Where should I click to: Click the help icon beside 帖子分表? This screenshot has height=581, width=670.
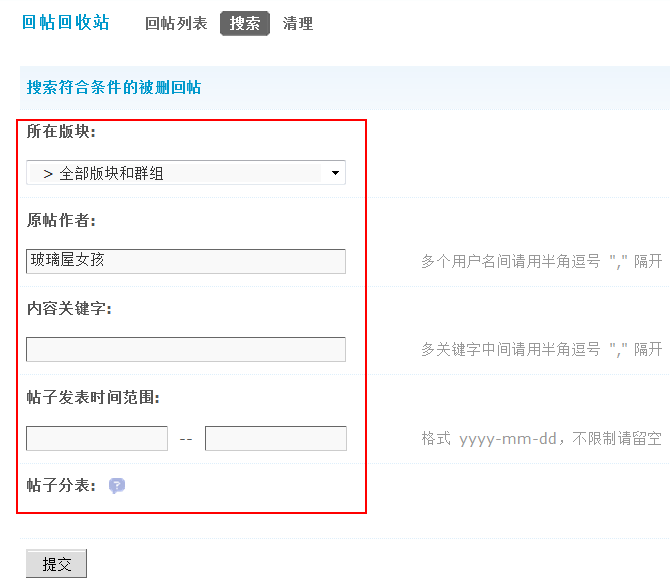point(117,486)
